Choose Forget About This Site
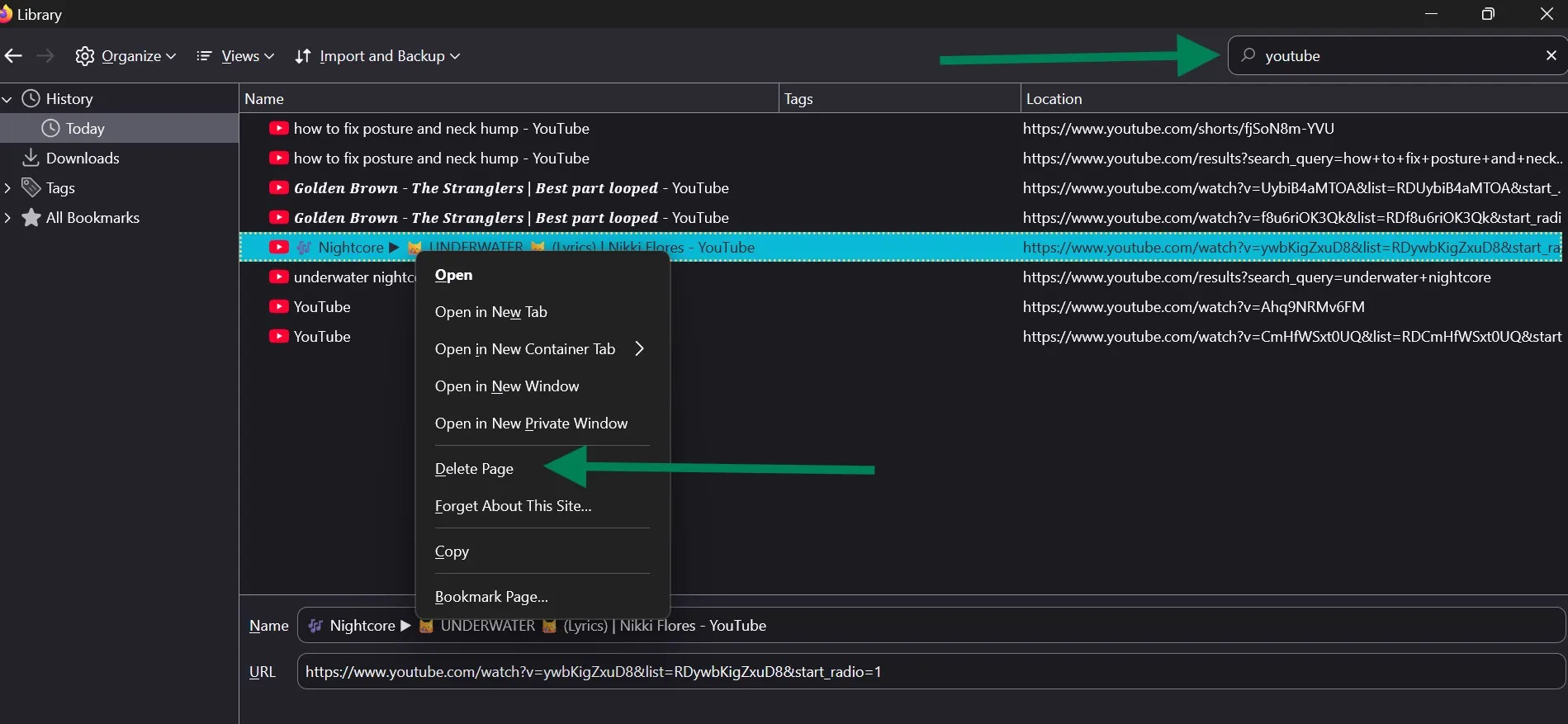 542,505
